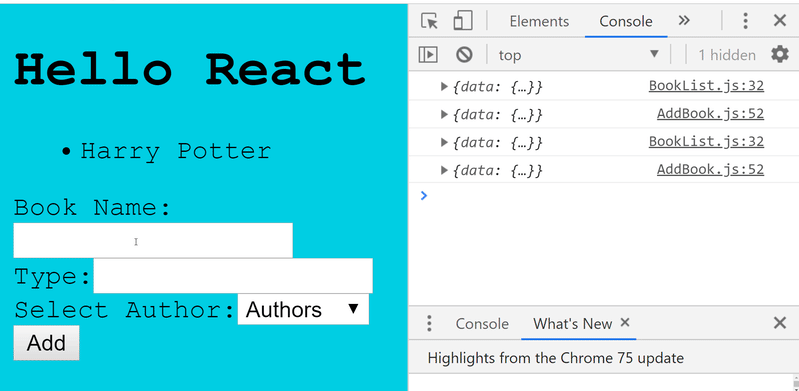Close the bottom drawer
This screenshot has height=391, width=799.
tap(780, 323)
